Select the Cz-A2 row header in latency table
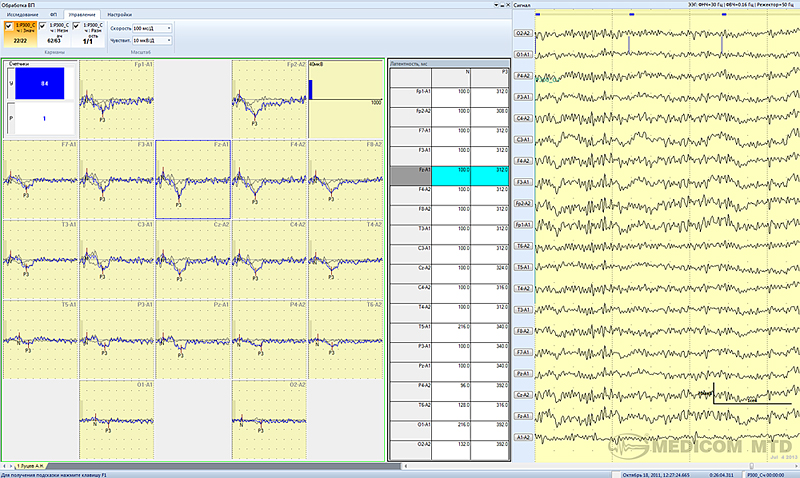This screenshot has height=478, width=800. (x=411, y=274)
